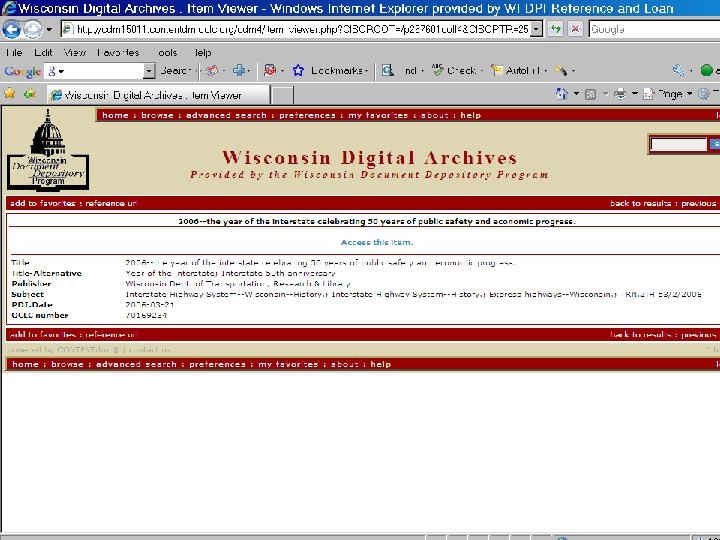Open the recent pages dropdown beside Forward
720x540 pixels.
[49, 30]
